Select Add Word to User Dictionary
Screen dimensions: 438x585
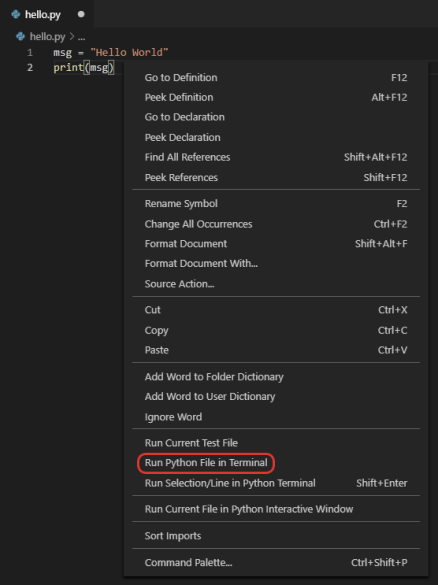click(276, 396)
